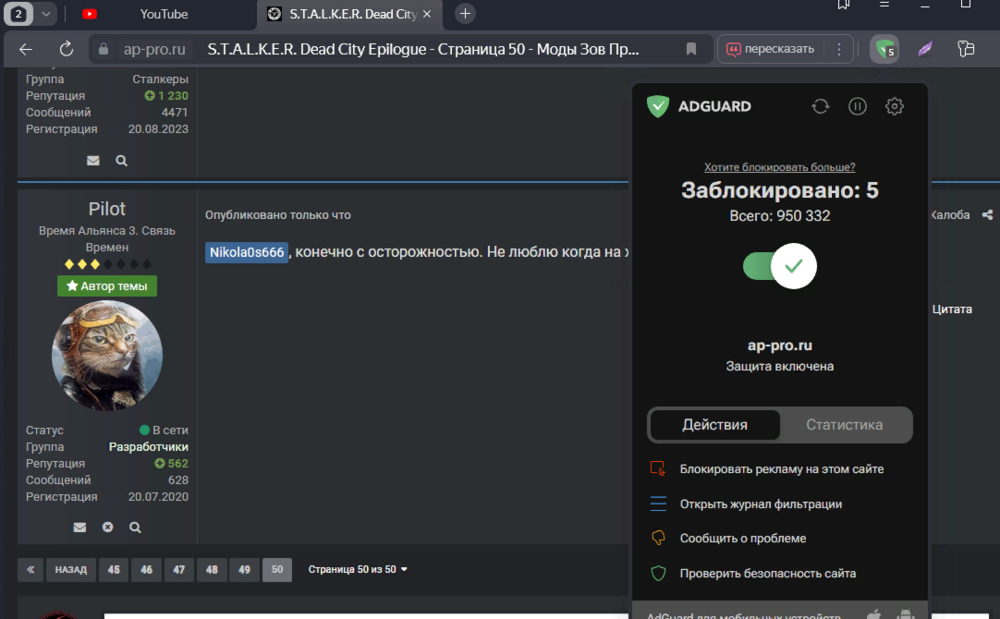Image resolution: width=1000 pixels, height=619 pixels.
Task: Select the "Действия" tab in AdGuard
Action: coord(714,425)
